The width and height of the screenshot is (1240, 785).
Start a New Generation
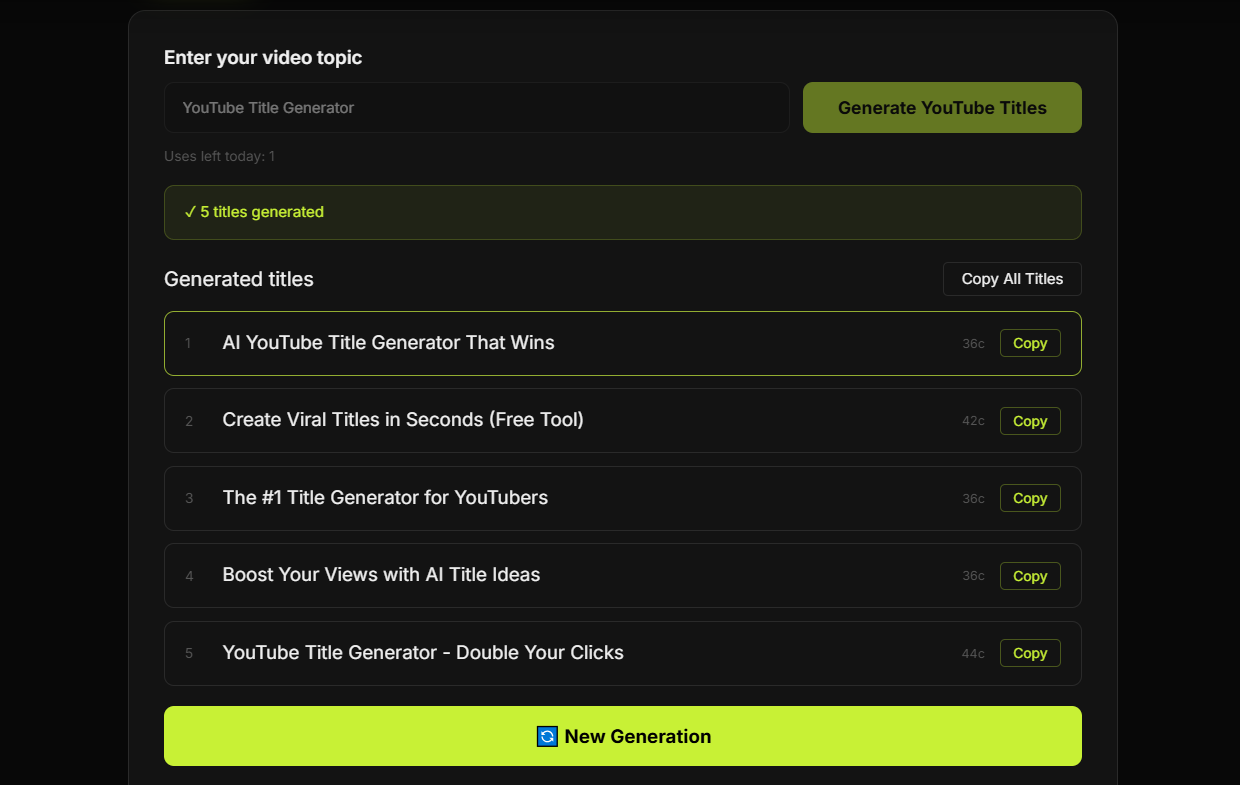[623, 736]
